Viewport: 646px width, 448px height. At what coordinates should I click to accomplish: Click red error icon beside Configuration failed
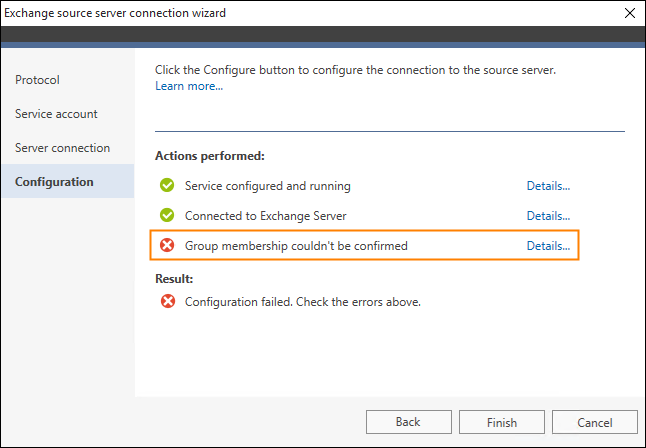pyautogui.click(x=168, y=301)
